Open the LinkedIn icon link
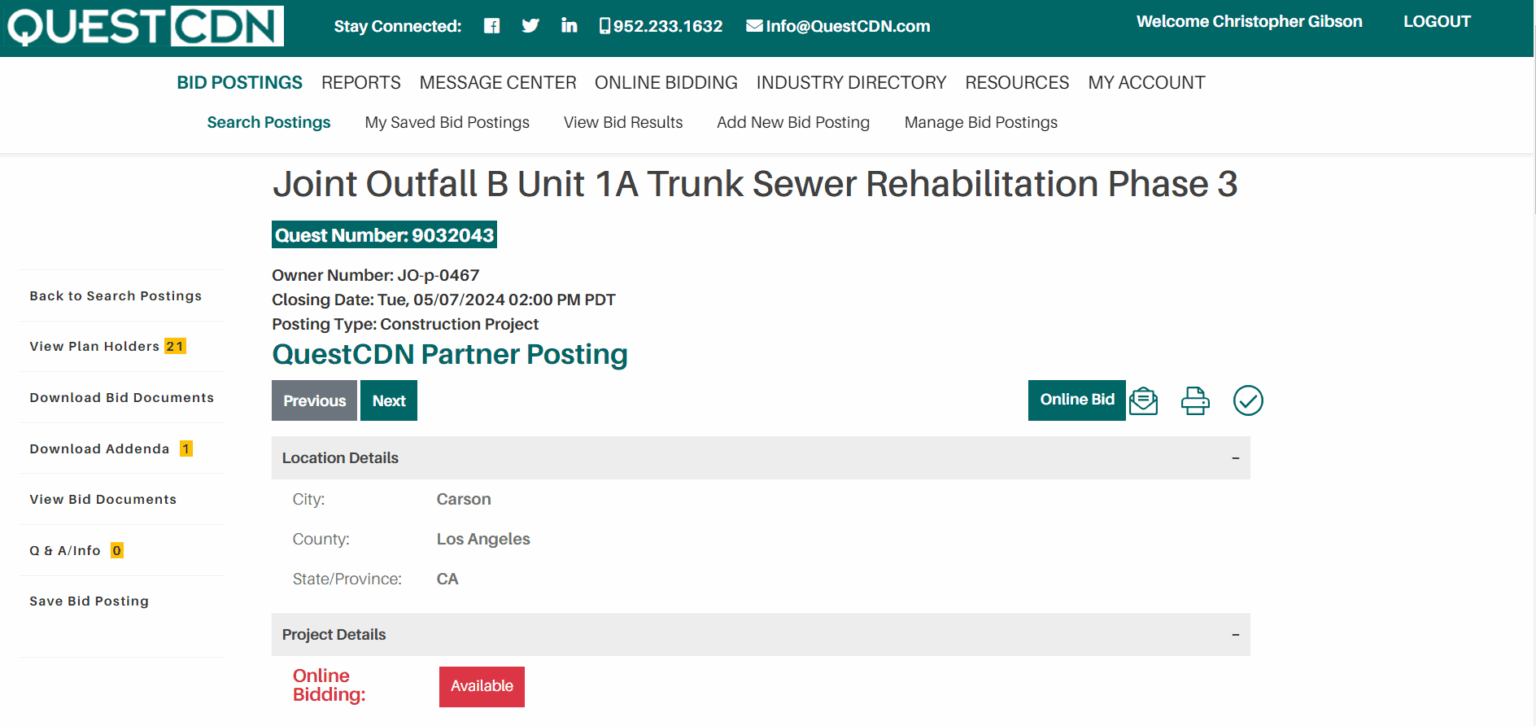 569,26
